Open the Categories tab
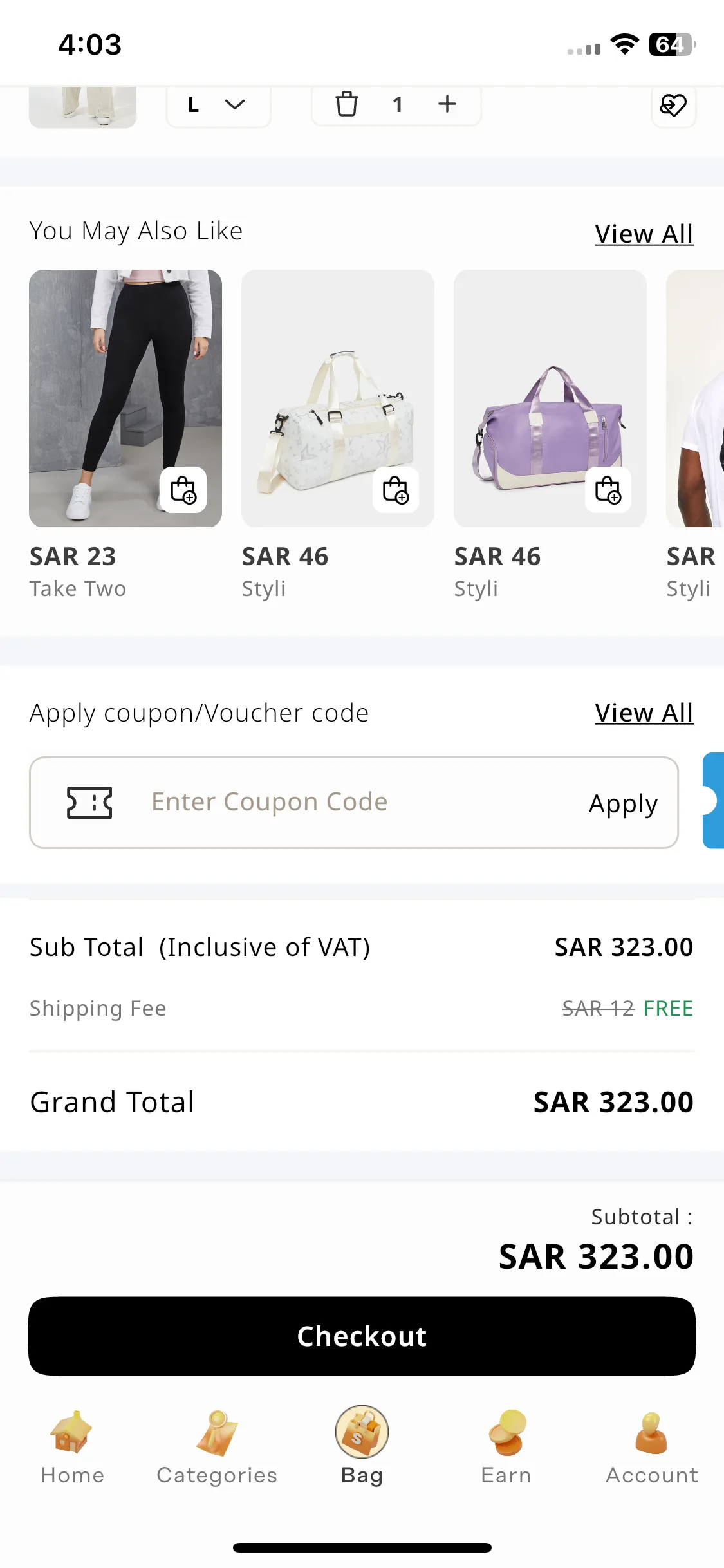 (x=217, y=1447)
